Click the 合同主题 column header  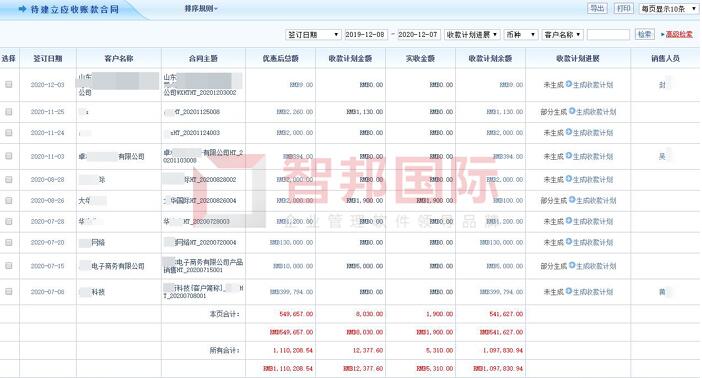coord(203,58)
